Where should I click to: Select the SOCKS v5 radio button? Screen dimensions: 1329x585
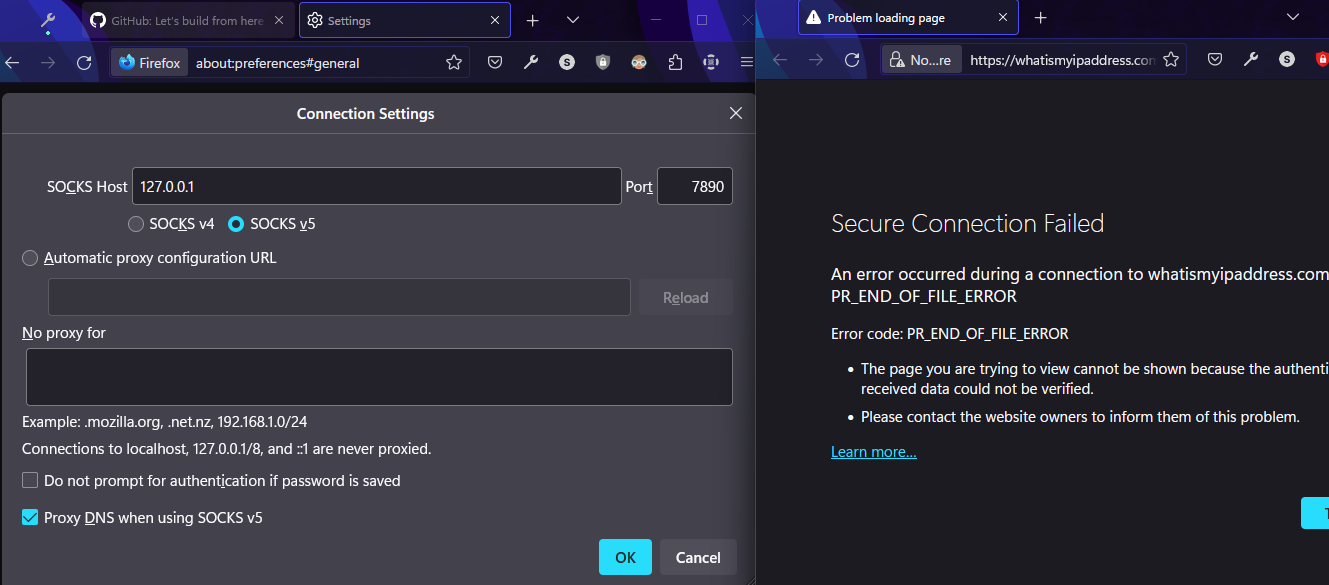[235, 223]
